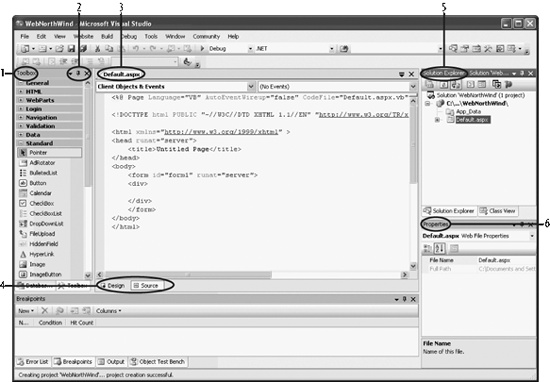
Task: Toggle auto-hide pin on Toolbox panel
Action: click(x=79, y=73)
